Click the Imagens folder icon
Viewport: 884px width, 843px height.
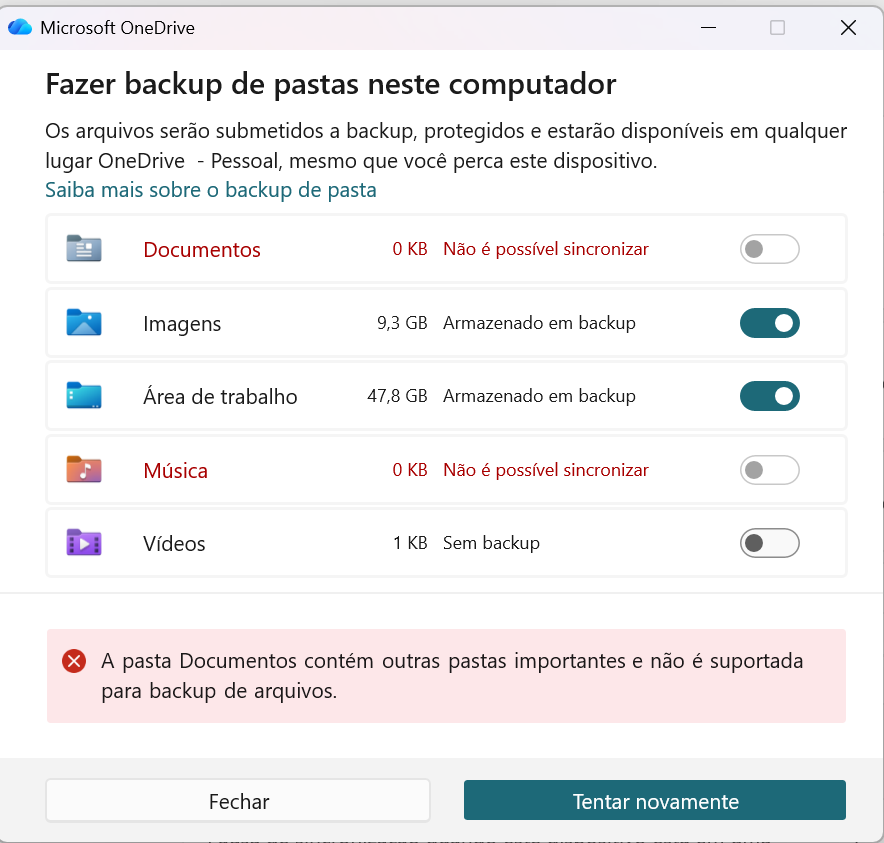(84, 323)
